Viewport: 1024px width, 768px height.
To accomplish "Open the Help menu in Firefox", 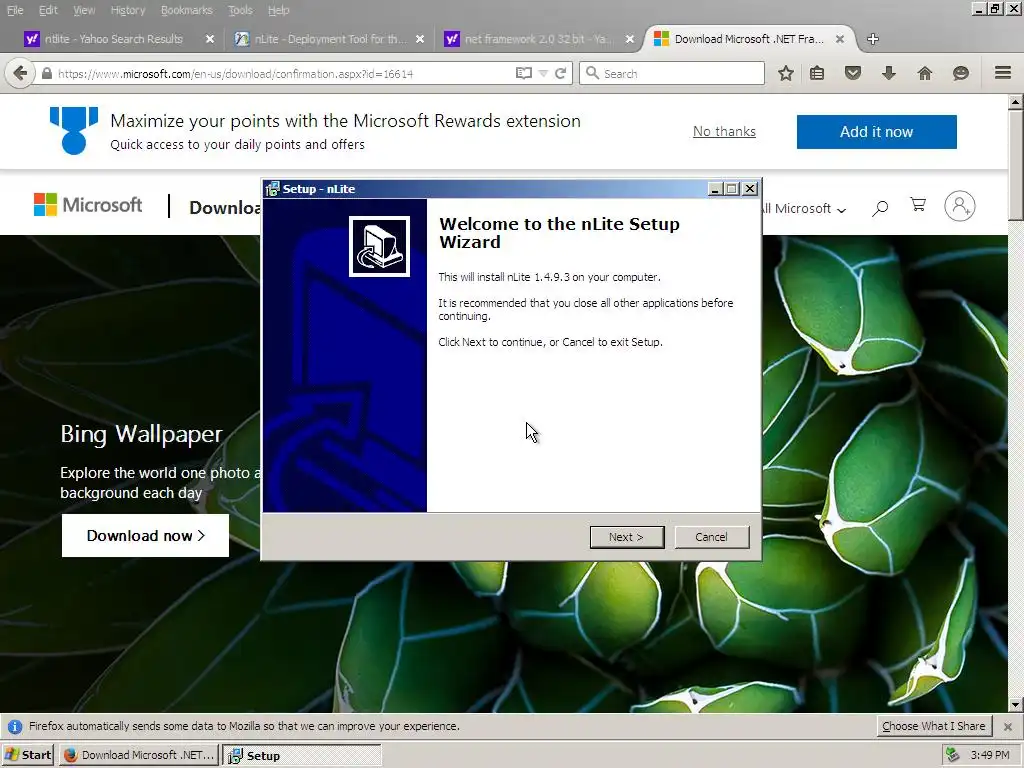I will click(x=278, y=10).
